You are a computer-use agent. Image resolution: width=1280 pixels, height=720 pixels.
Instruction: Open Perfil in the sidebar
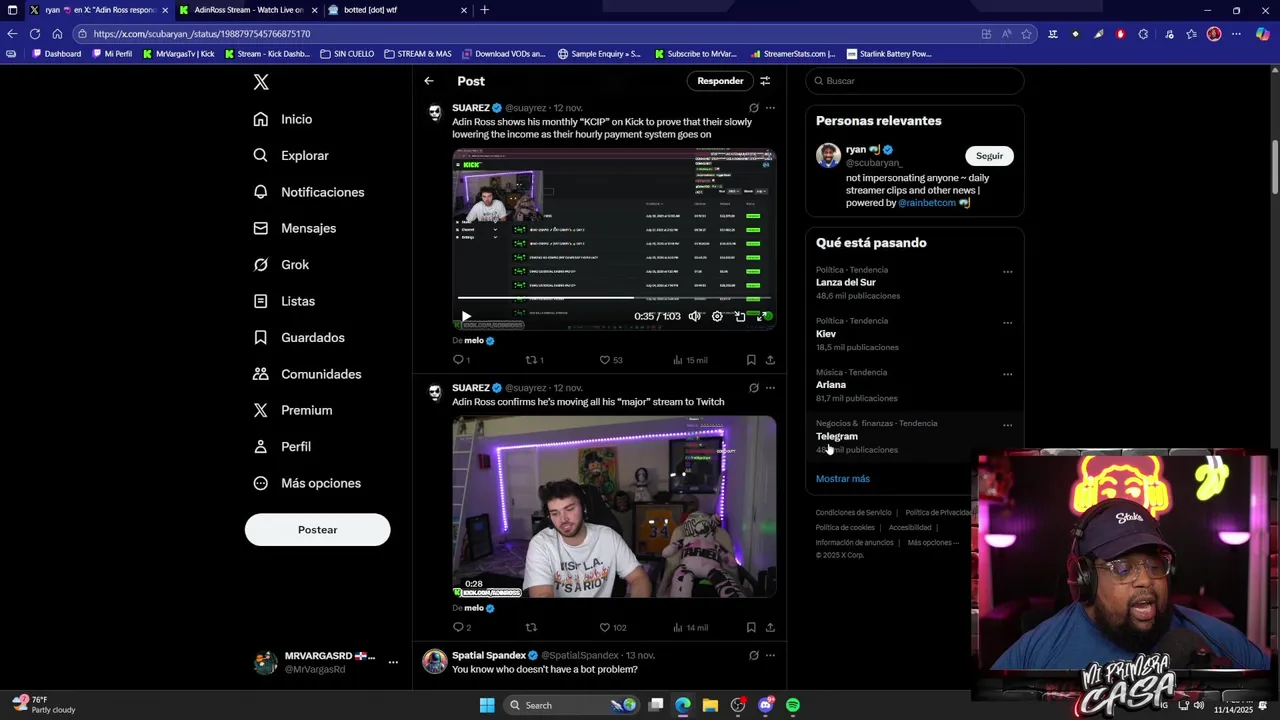click(282, 447)
